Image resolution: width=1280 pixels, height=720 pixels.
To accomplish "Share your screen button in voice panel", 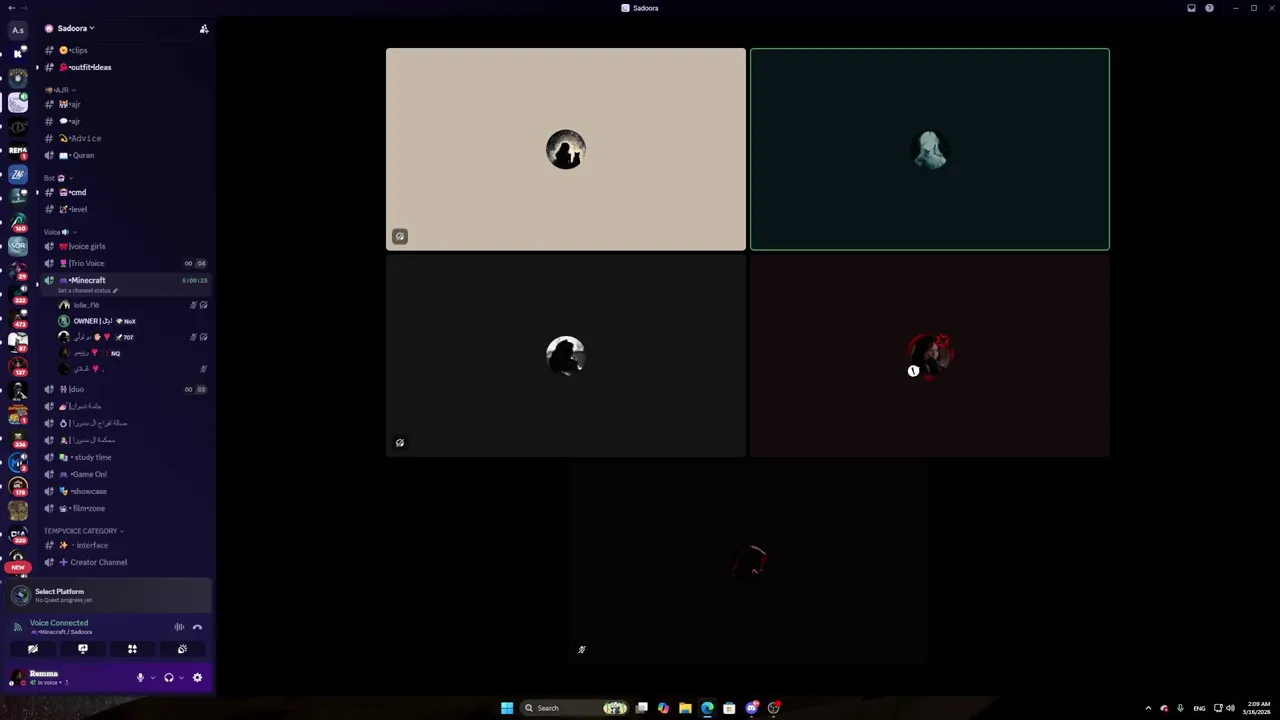I will [x=83, y=649].
